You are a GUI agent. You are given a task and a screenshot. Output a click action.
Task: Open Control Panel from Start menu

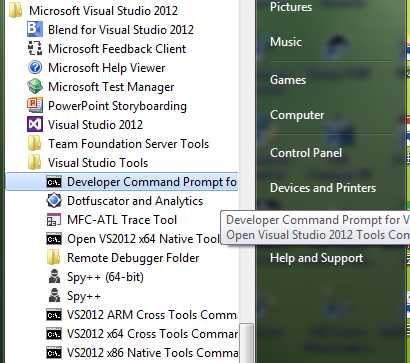[306, 153]
